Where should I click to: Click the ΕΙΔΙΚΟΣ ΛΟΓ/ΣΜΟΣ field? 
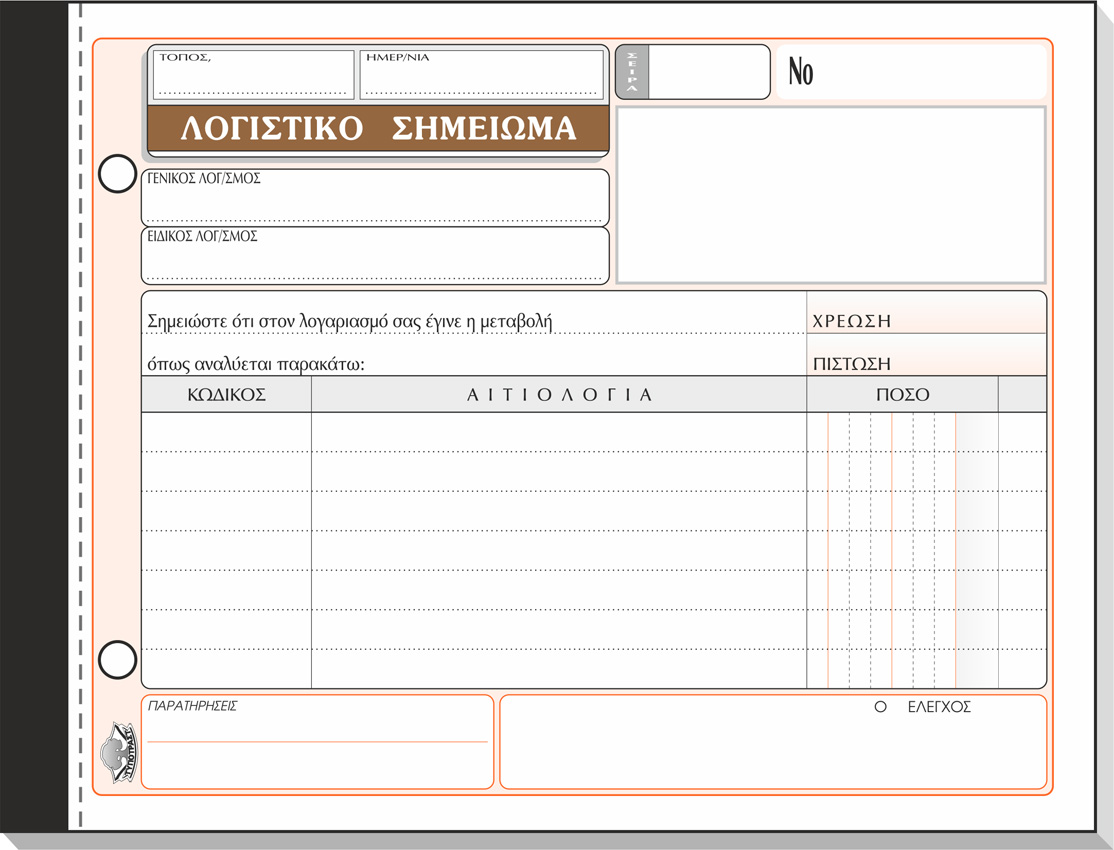coord(375,256)
